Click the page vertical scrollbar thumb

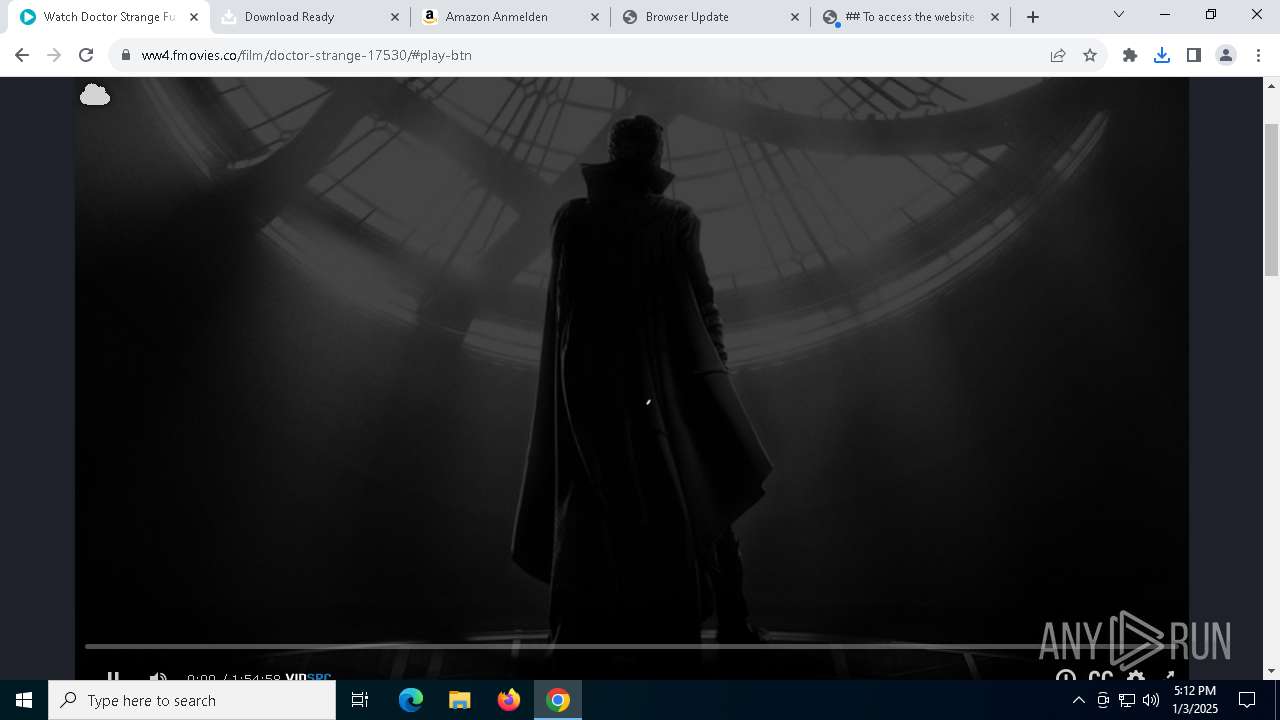[x=1271, y=198]
